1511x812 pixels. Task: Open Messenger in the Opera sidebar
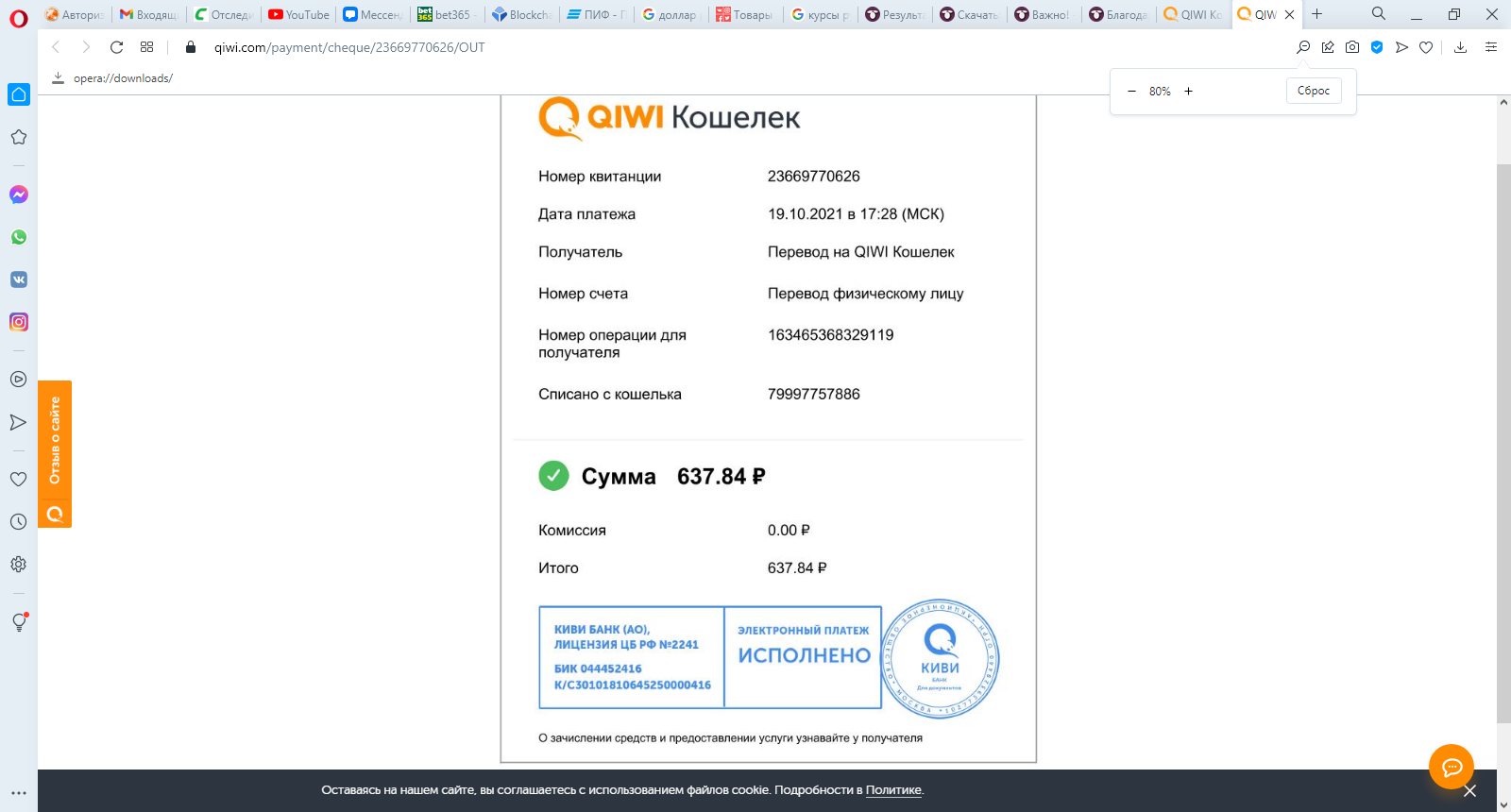pyautogui.click(x=19, y=195)
